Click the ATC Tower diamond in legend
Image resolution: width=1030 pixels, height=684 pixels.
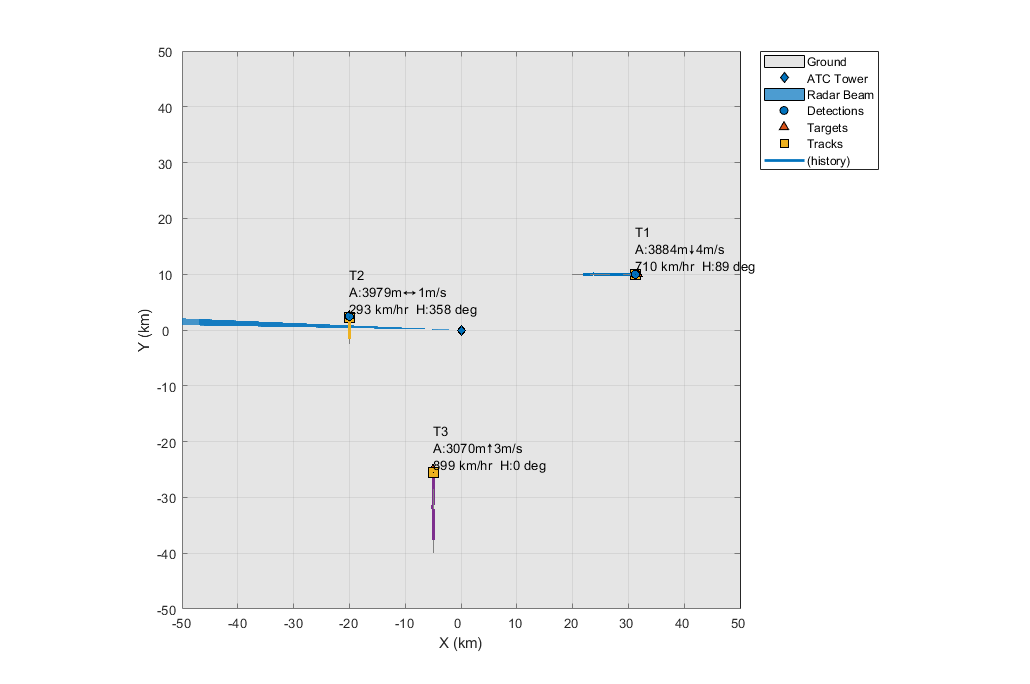coord(784,78)
